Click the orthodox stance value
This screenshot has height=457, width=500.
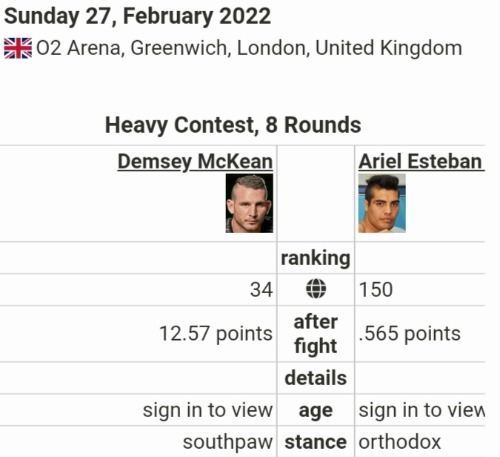(400, 442)
